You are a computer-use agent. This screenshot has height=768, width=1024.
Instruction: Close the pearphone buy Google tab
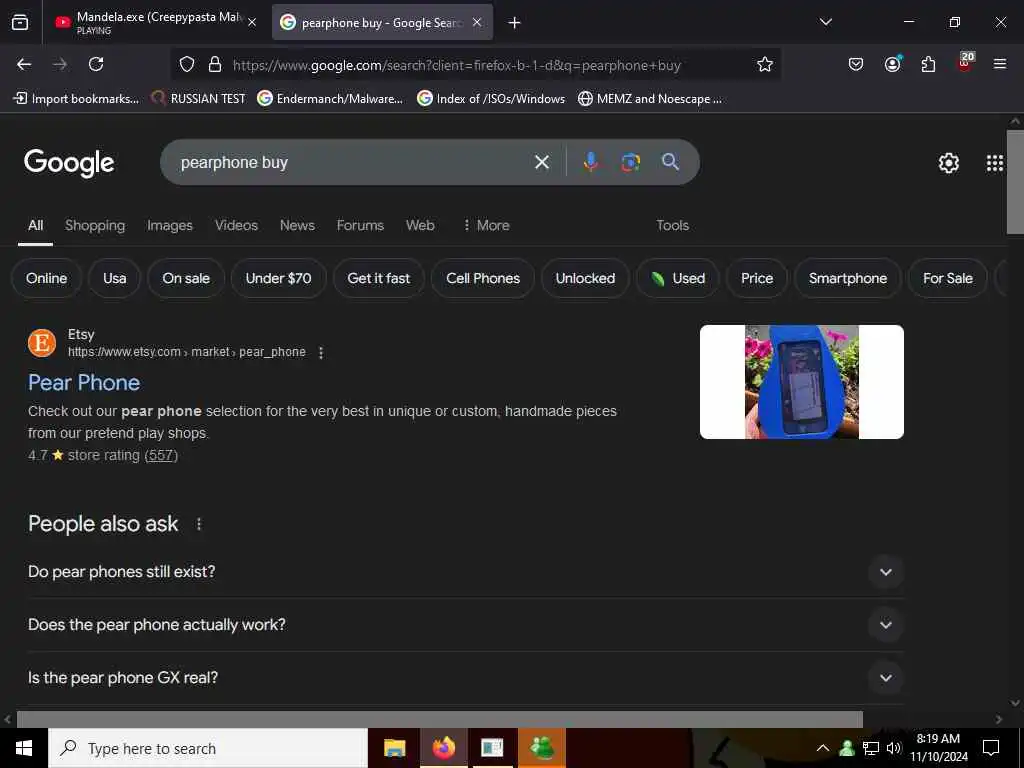477,22
